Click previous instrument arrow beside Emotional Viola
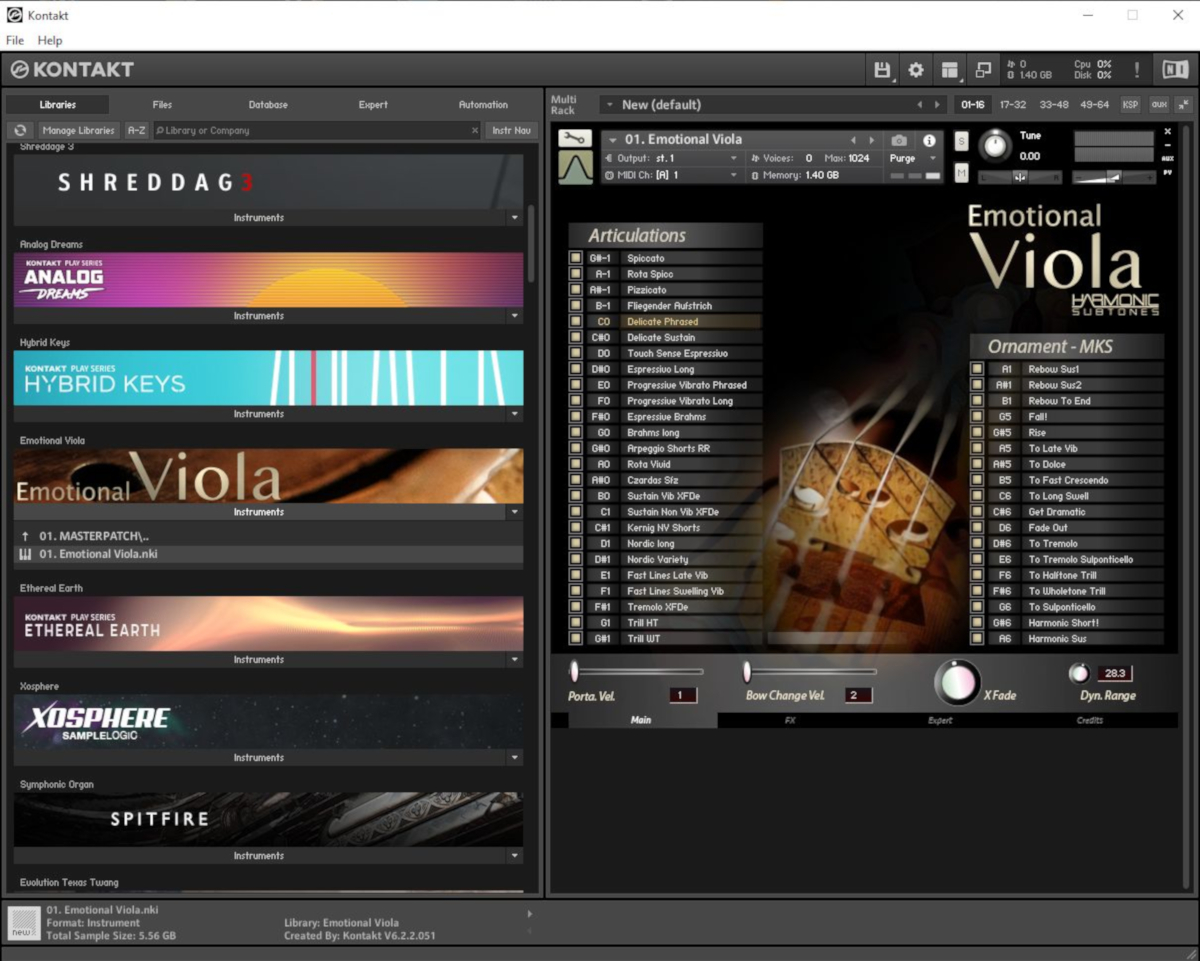This screenshot has height=961, width=1200. 853,141
